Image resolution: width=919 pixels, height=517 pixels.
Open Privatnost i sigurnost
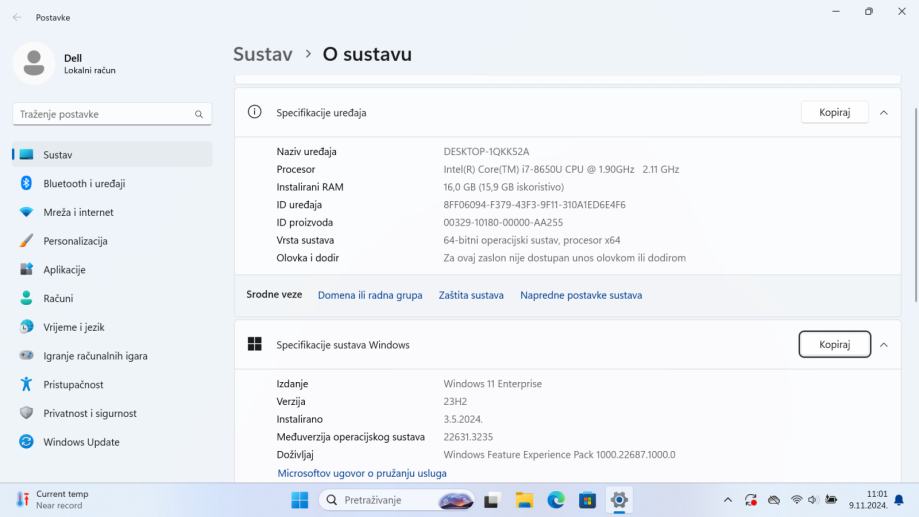[x=112, y=413]
